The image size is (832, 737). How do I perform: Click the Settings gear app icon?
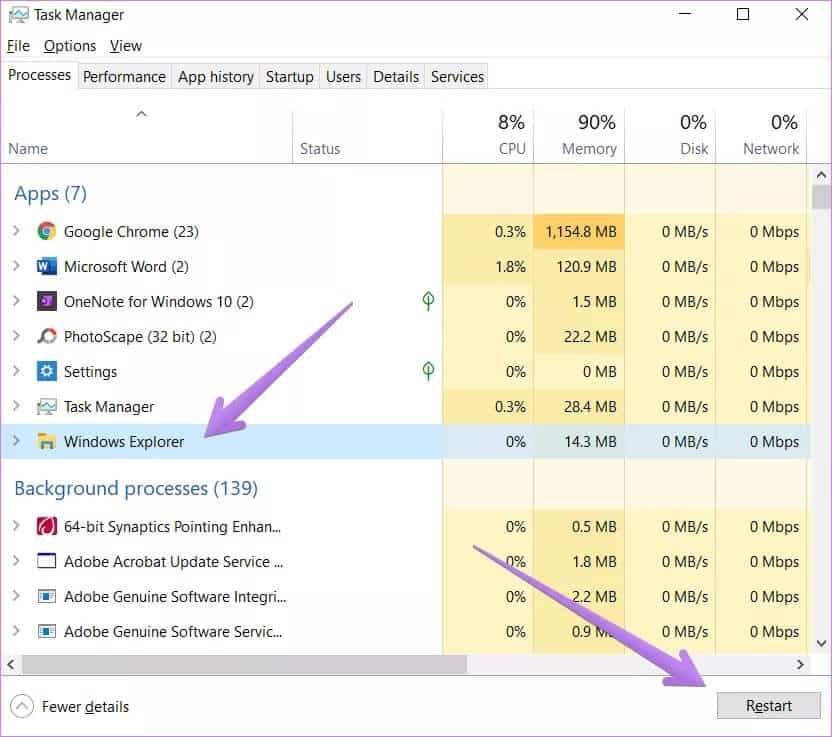[x=46, y=371]
